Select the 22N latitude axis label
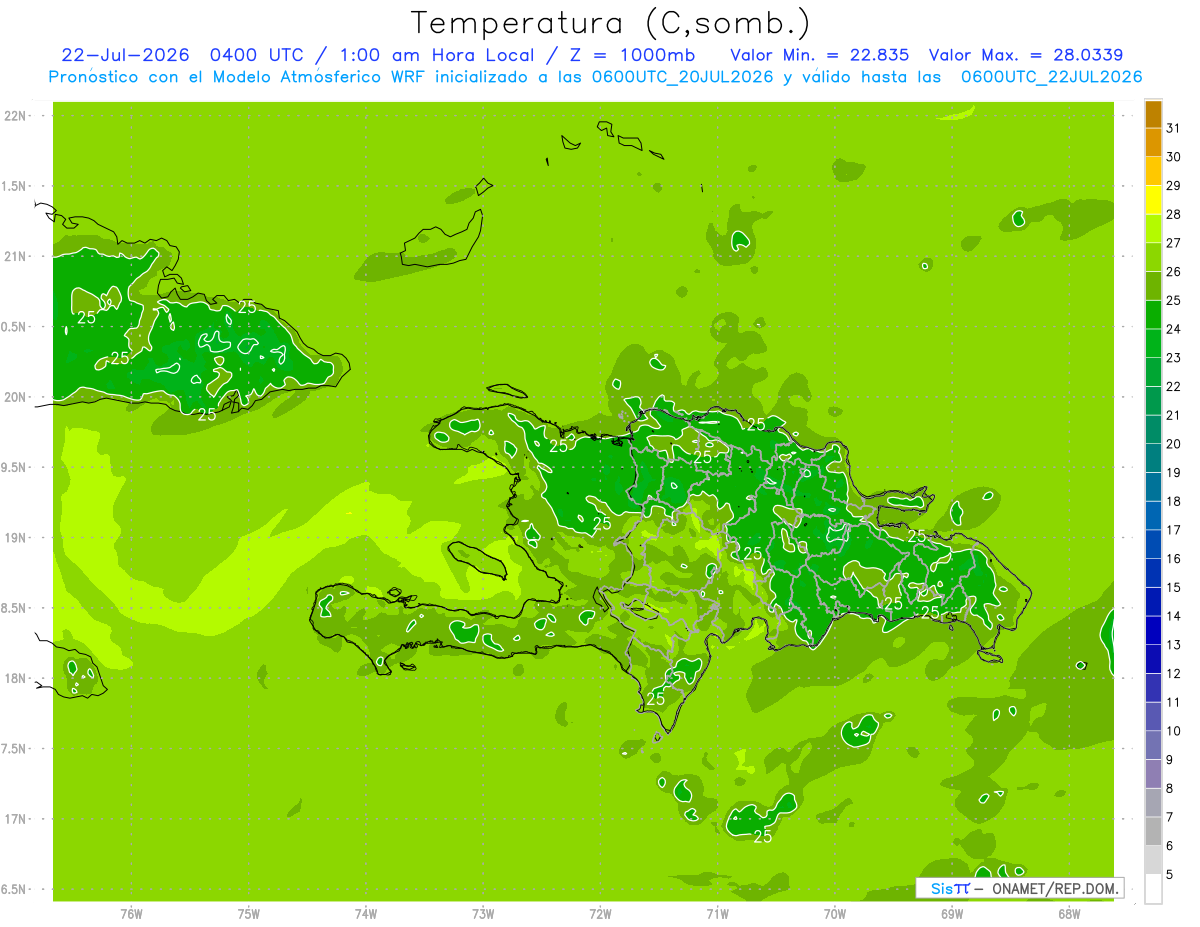This screenshot has width=1200, height=927. (x=14, y=116)
